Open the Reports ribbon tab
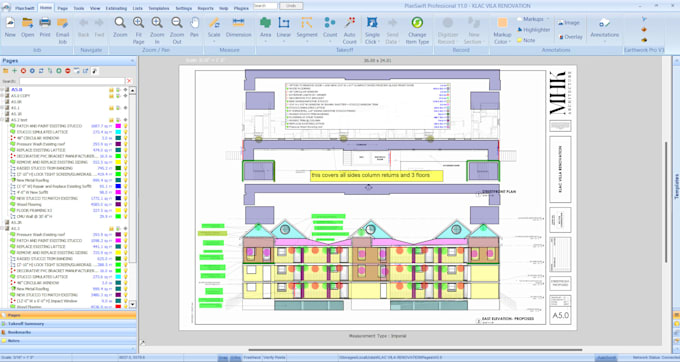 (x=205, y=8)
